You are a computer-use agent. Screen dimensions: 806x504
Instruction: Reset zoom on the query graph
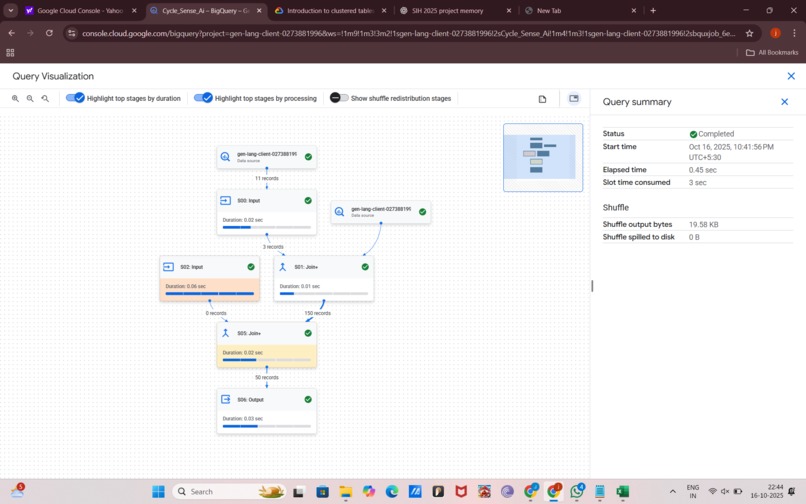coord(45,98)
